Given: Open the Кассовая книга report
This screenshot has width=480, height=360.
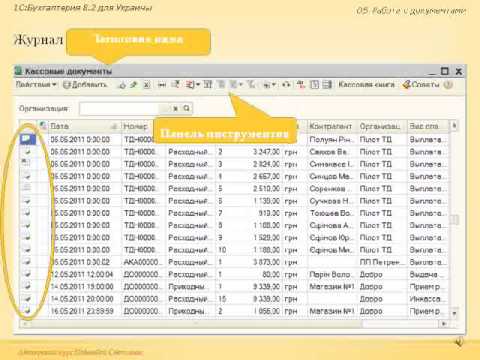Looking at the screenshot, I should (x=366, y=85).
